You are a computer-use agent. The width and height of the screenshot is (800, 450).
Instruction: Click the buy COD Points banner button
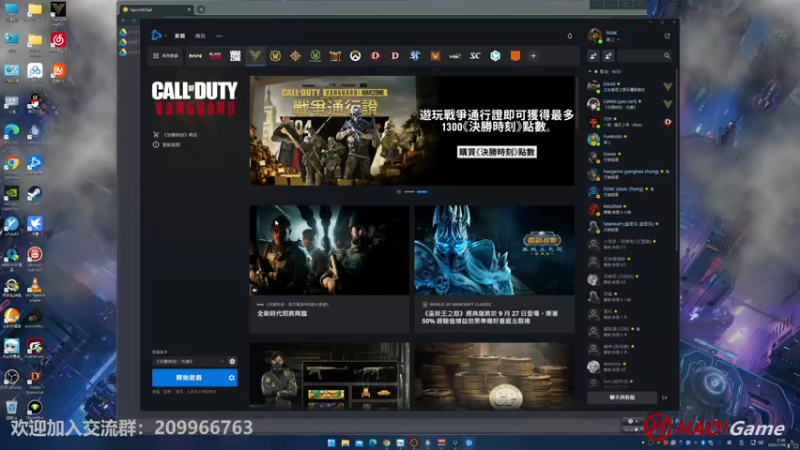click(x=496, y=152)
